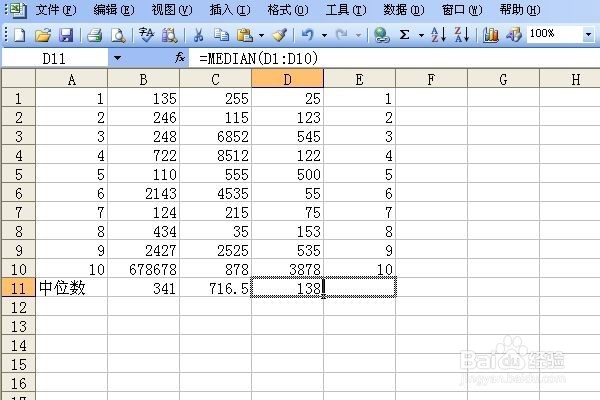The height and width of the screenshot is (400, 600).
Task: Select column A header
Action: click(72, 79)
